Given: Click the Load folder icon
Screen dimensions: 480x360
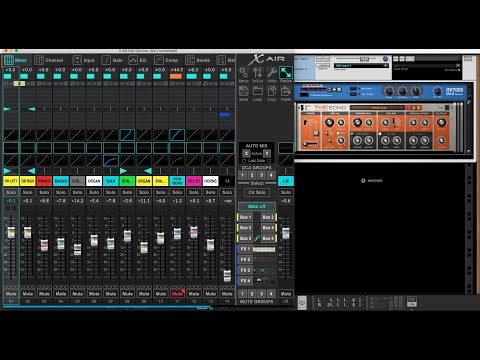Looking at the screenshot, I should pos(258,91).
